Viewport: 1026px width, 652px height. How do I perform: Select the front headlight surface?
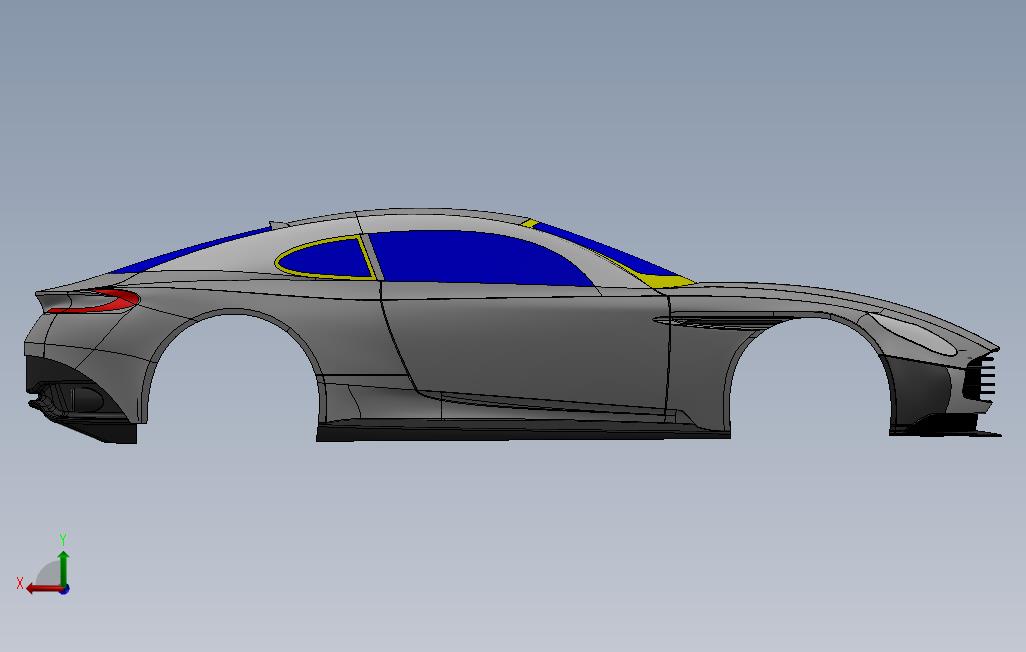coord(913,333)
